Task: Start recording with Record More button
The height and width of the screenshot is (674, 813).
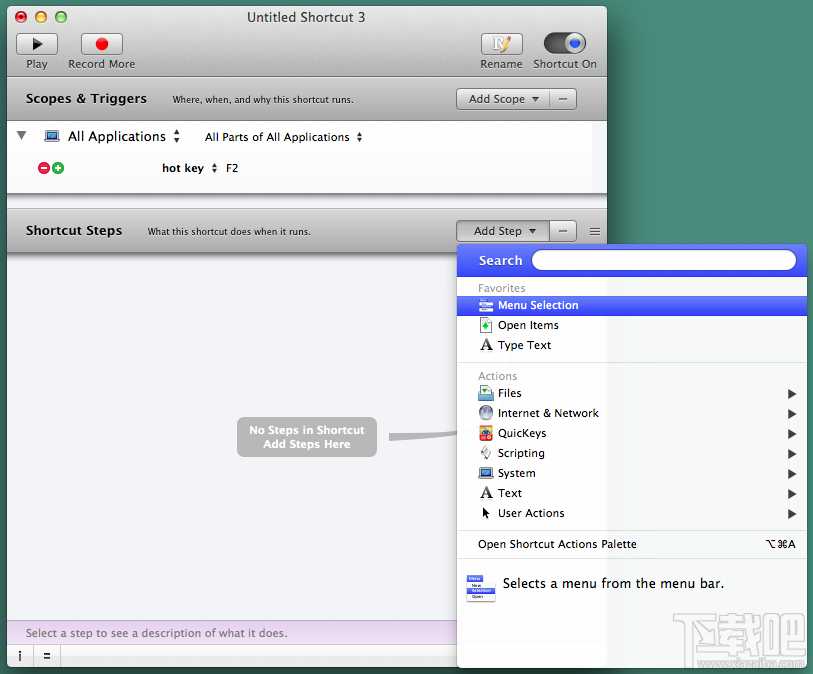Action: pos(102,44)
